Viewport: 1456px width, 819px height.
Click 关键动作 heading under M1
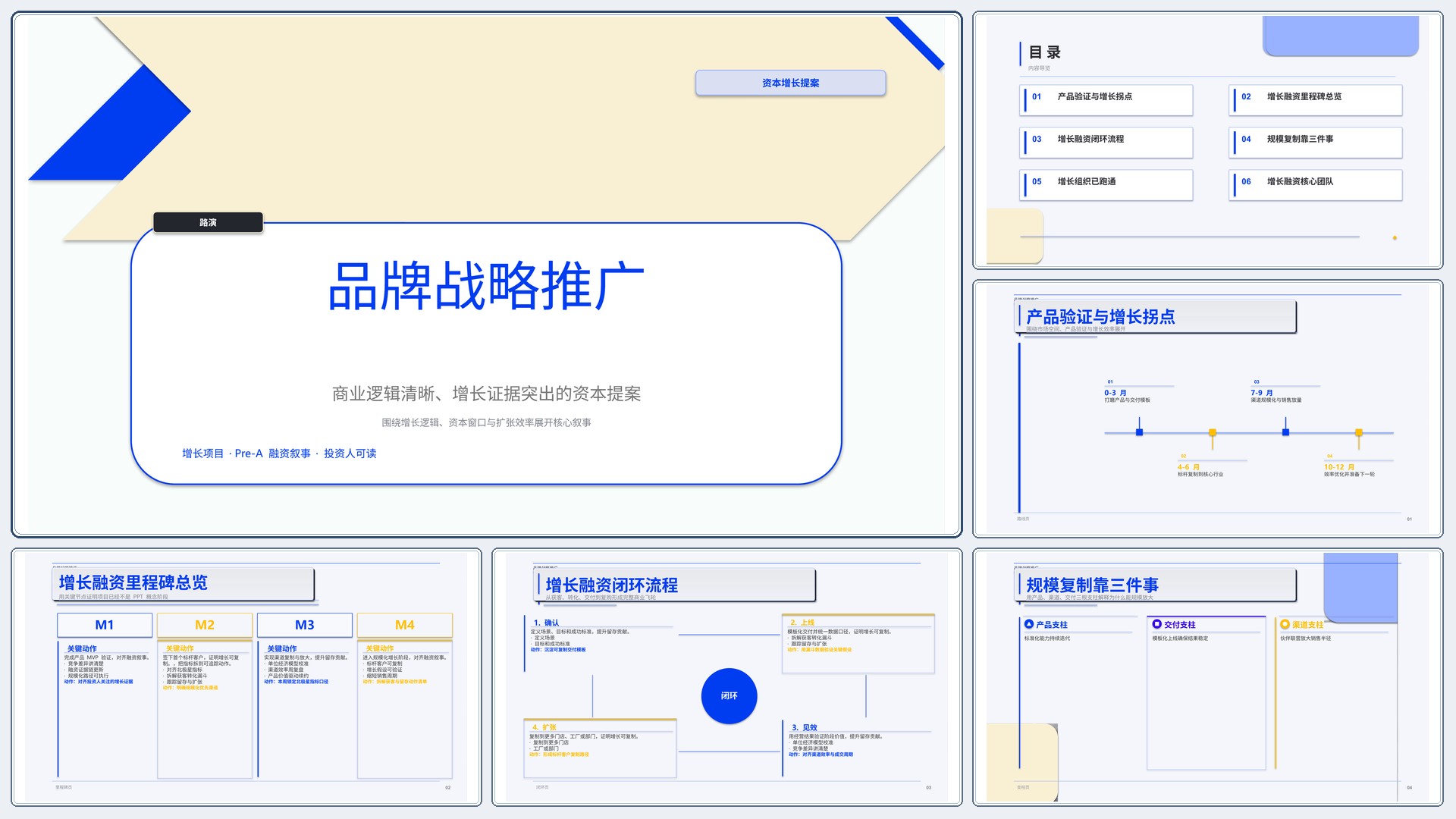click(82, 648)
